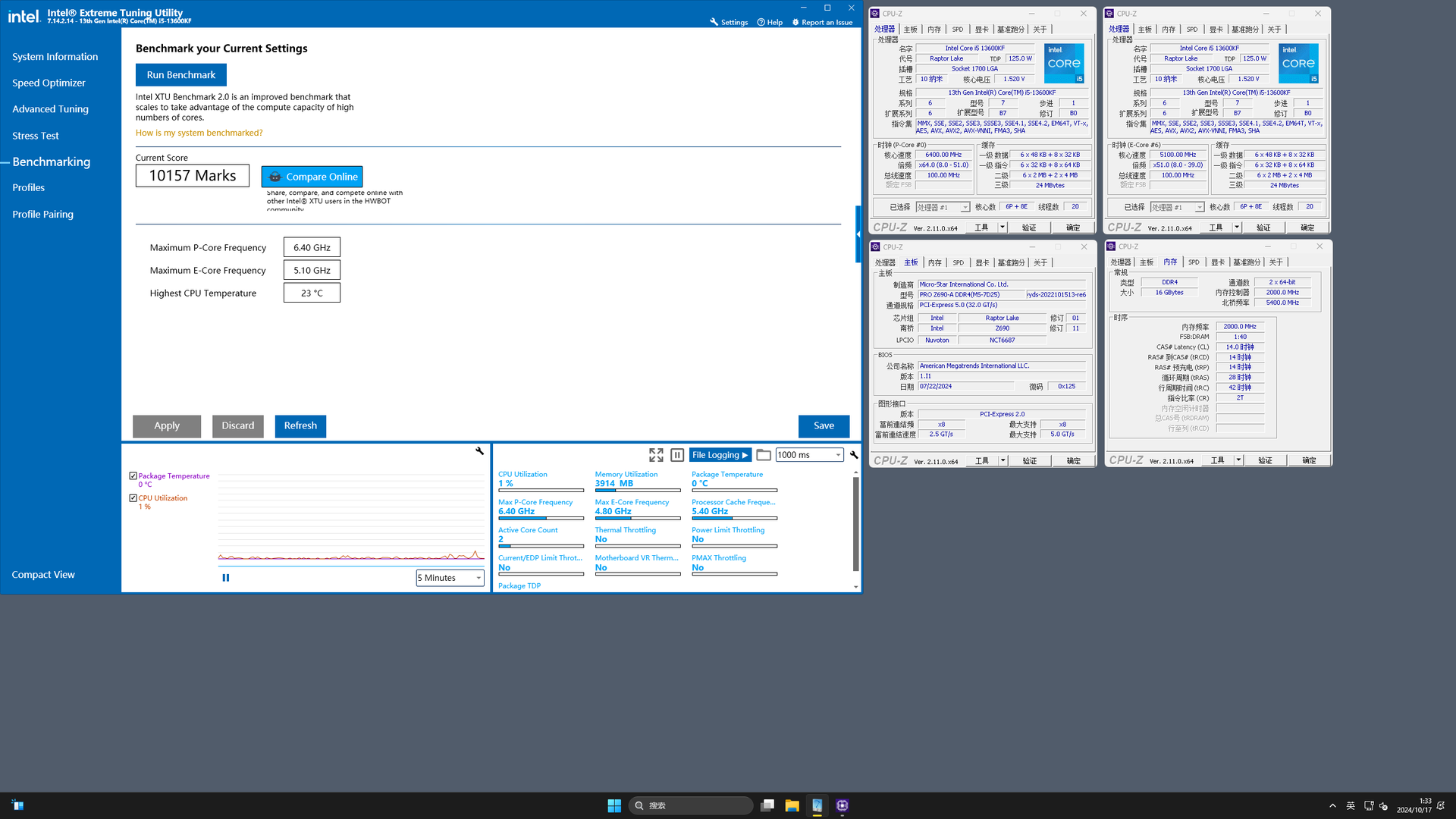Click the input language indicator
The width and height of the screenshot is (1456, 819).
[1351, 805]
